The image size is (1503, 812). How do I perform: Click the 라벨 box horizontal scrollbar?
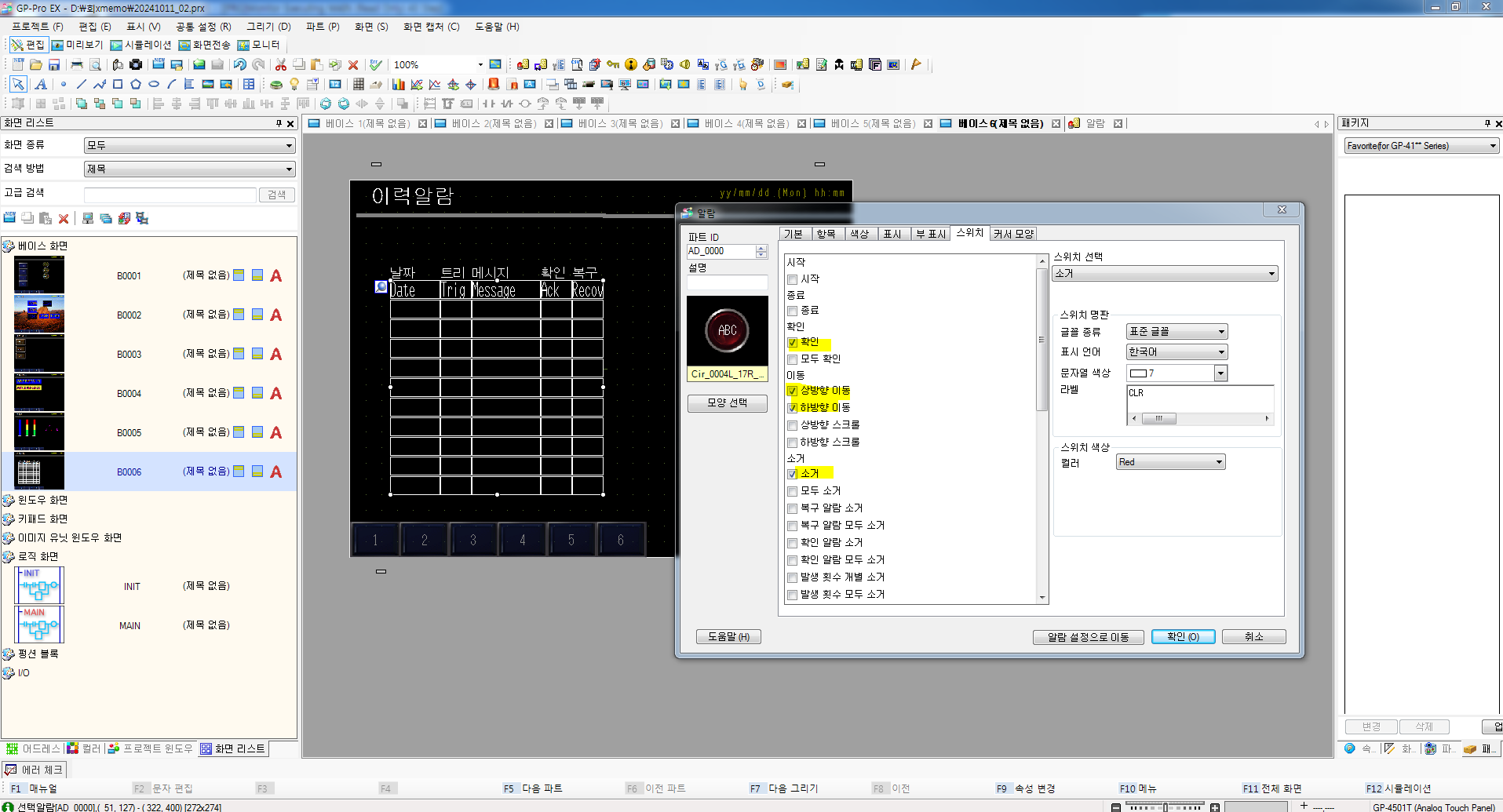pos(1199,419)
